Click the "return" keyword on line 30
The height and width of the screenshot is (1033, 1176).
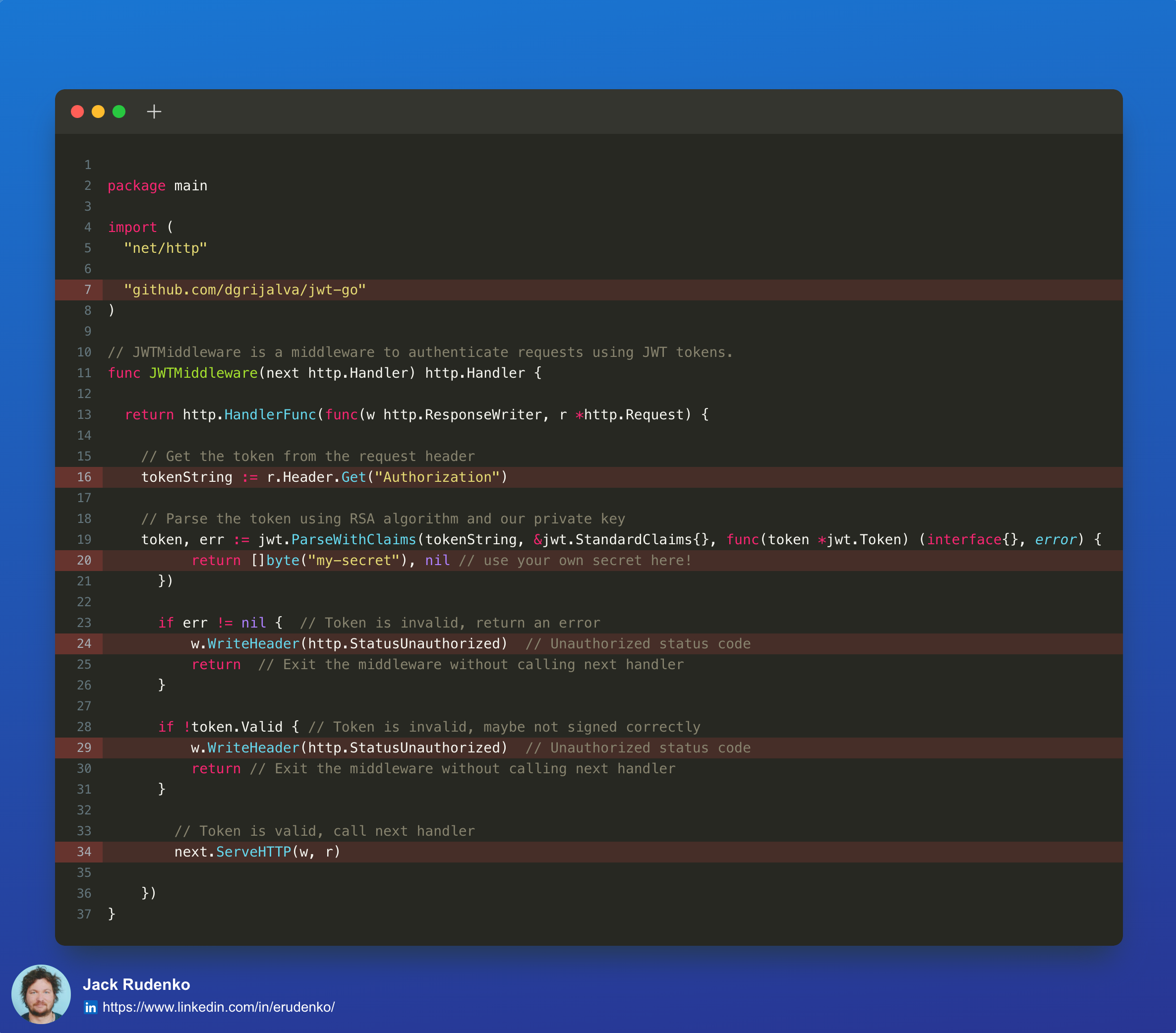tap(216, 769)
